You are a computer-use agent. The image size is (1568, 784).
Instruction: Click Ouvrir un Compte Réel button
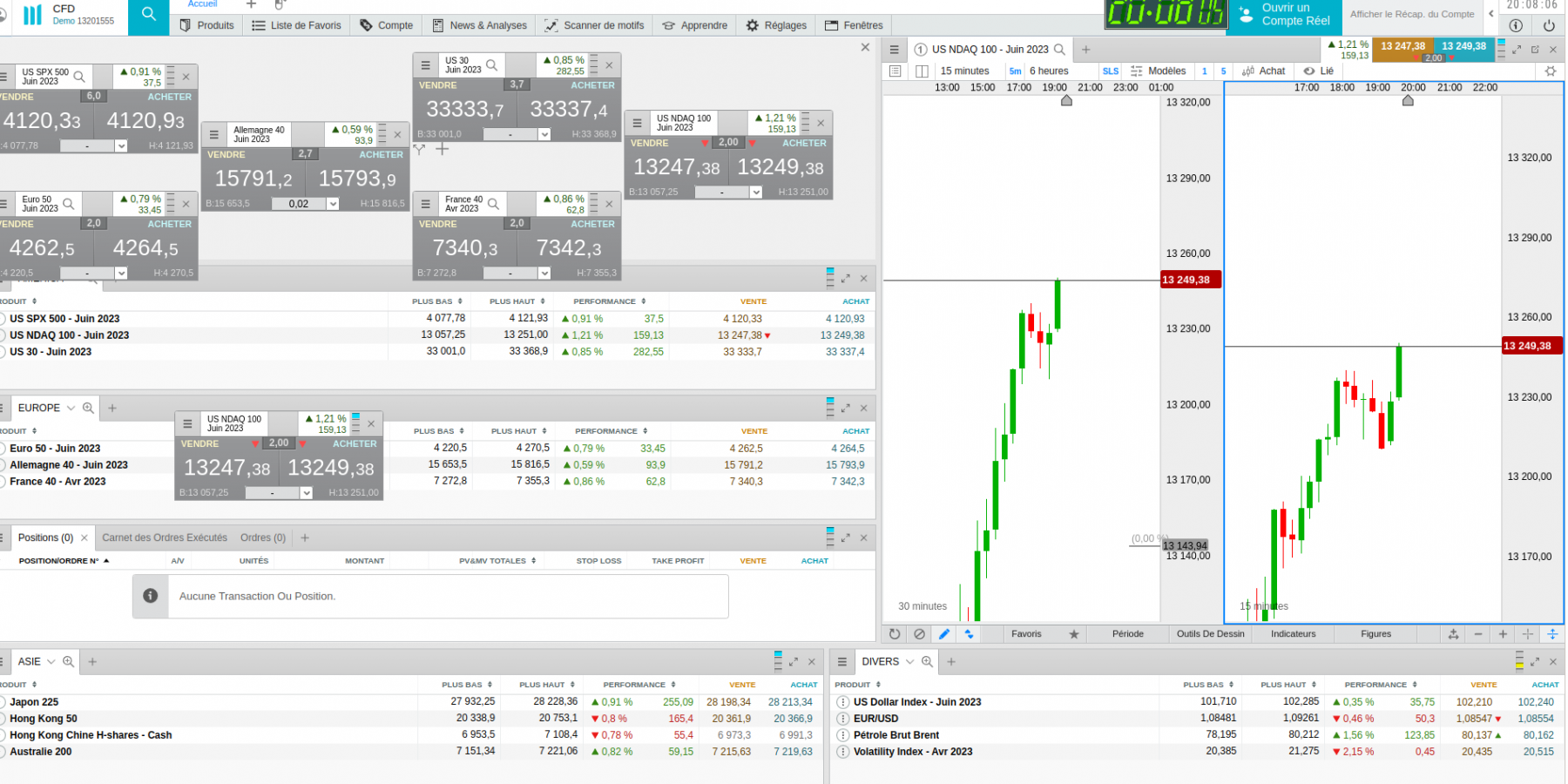pos(1286,15)
